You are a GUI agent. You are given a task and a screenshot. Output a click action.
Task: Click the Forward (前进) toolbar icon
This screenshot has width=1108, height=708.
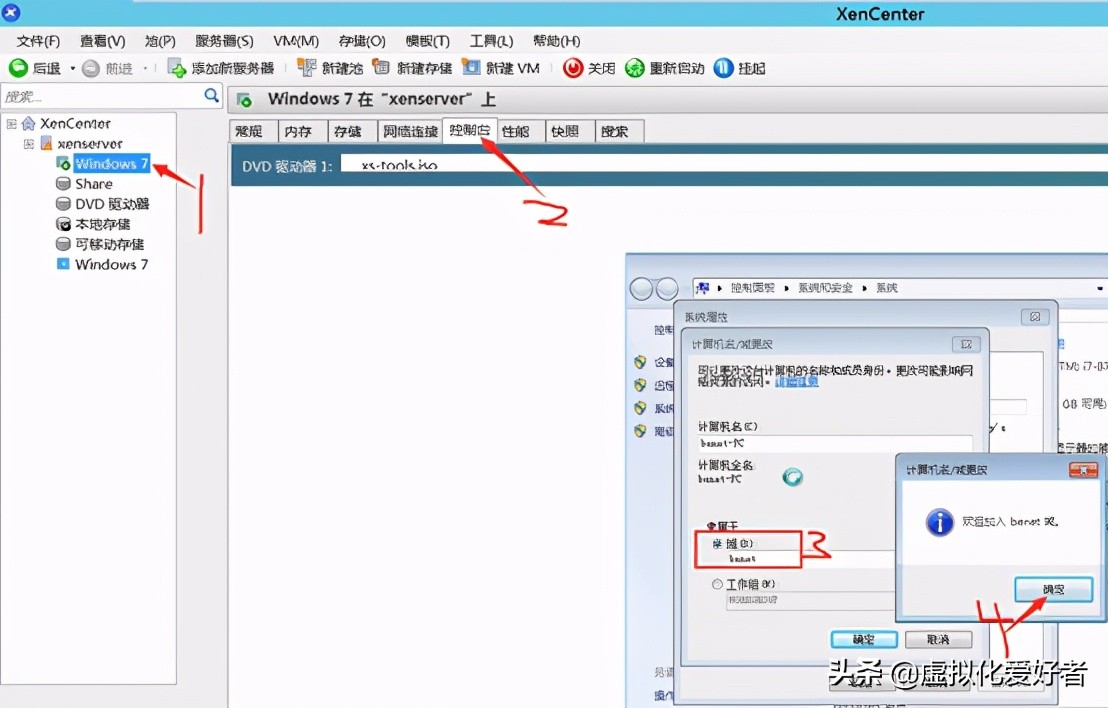pos(90,69)
